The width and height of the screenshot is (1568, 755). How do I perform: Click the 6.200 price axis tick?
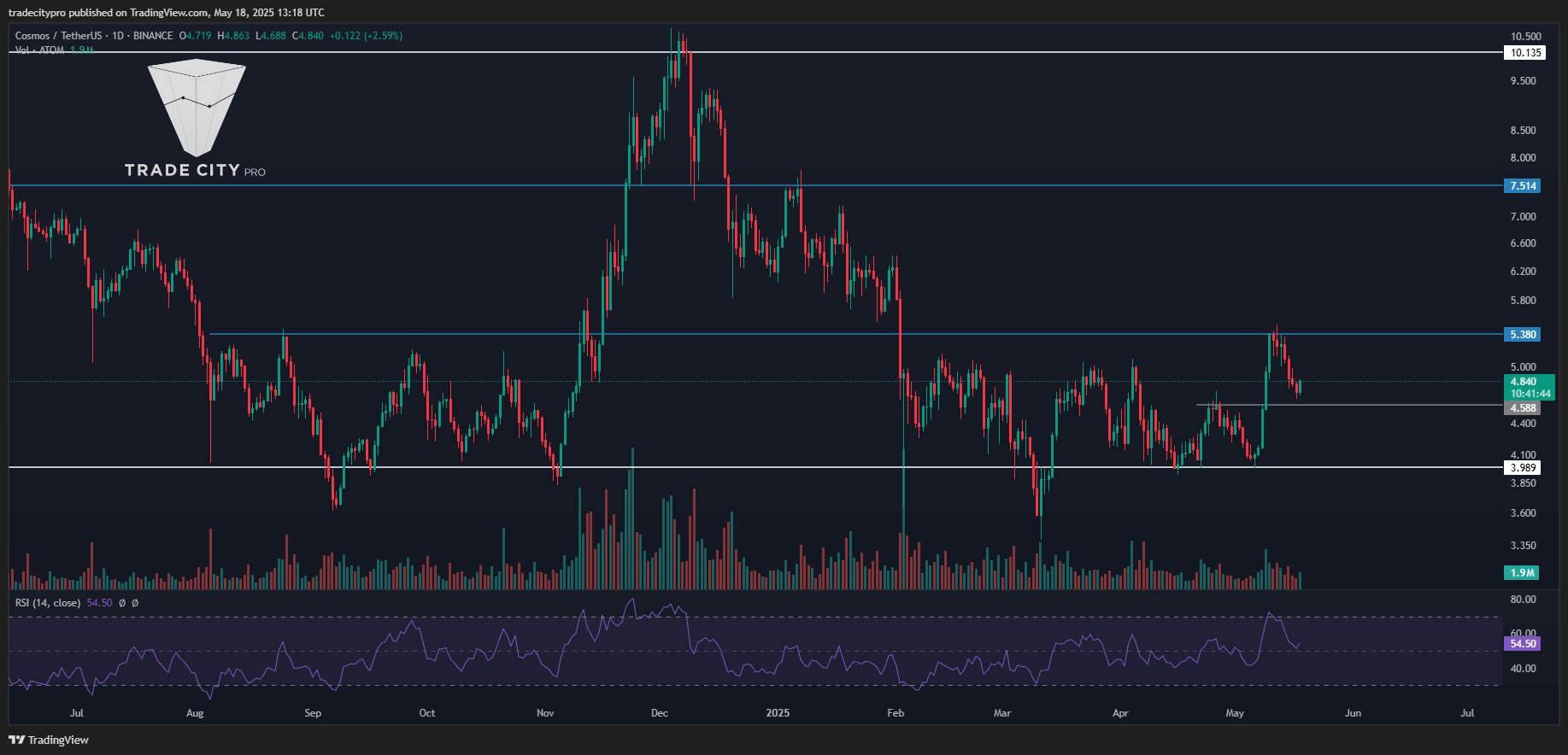[x=1524, y=272]
